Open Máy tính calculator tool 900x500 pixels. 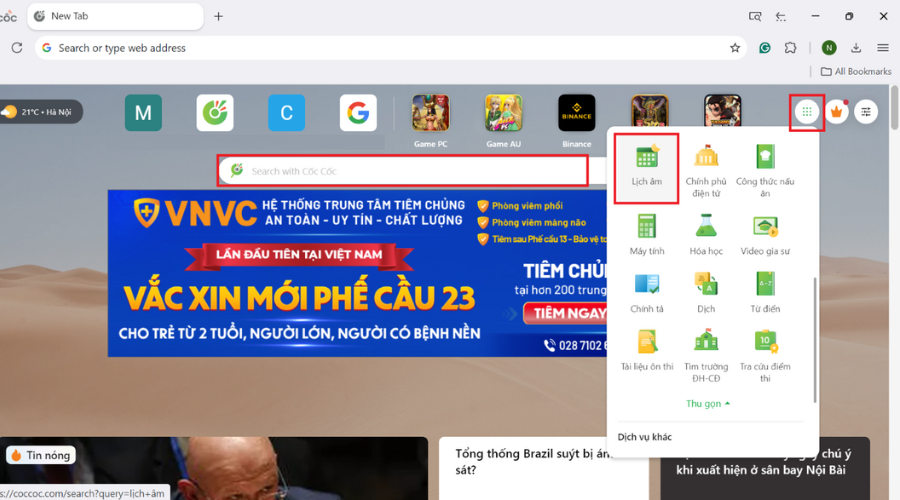(646, 234)
